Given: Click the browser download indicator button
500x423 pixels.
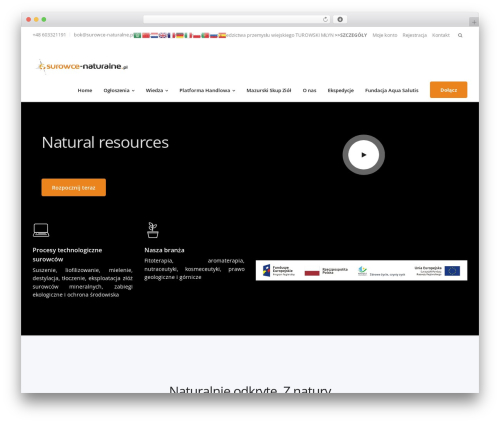Looking at the screenshot, I should [340, 20].
